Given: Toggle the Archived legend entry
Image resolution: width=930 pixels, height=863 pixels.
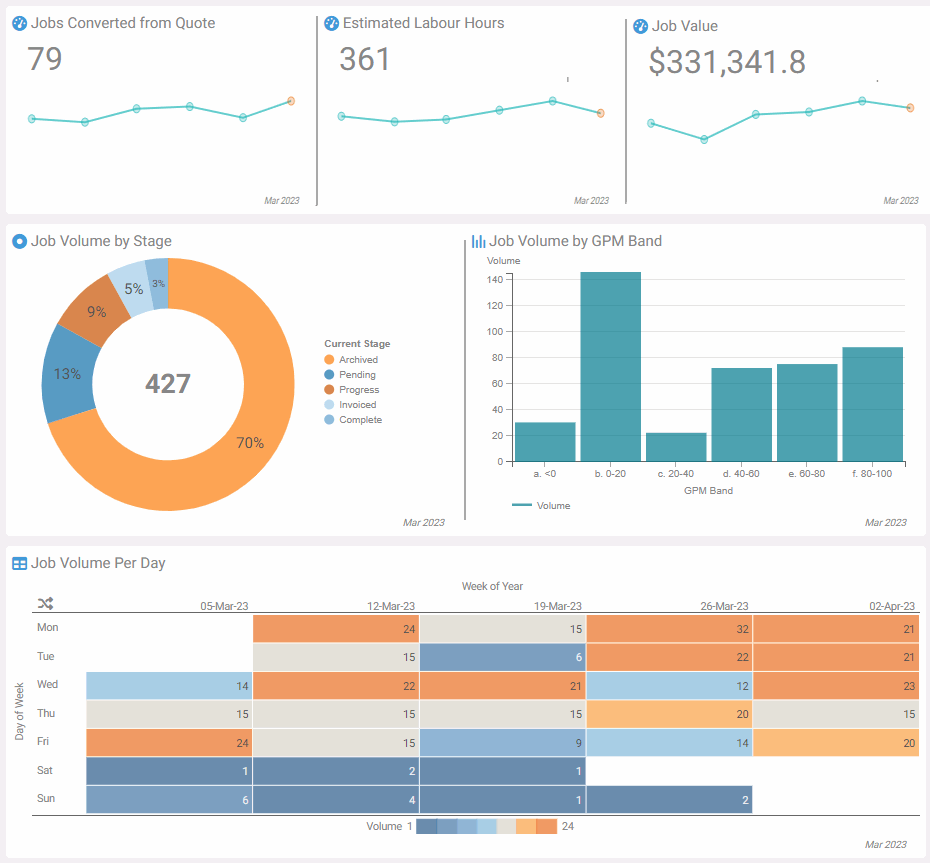Looking at the screenshot, I should click(x=357, y=360).
